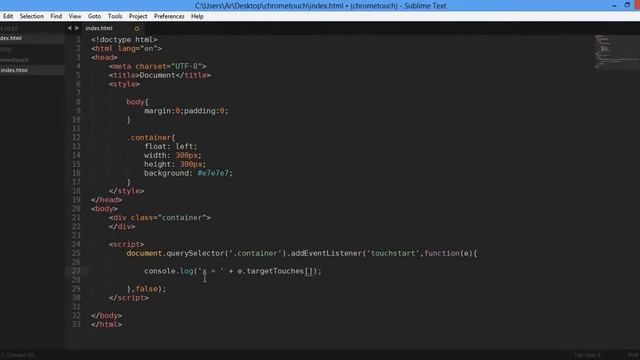The height and width of the screenshot is (360, 640).
Task: Open the Tools menu
Action: pyautogui.click(x=115, y=16)
